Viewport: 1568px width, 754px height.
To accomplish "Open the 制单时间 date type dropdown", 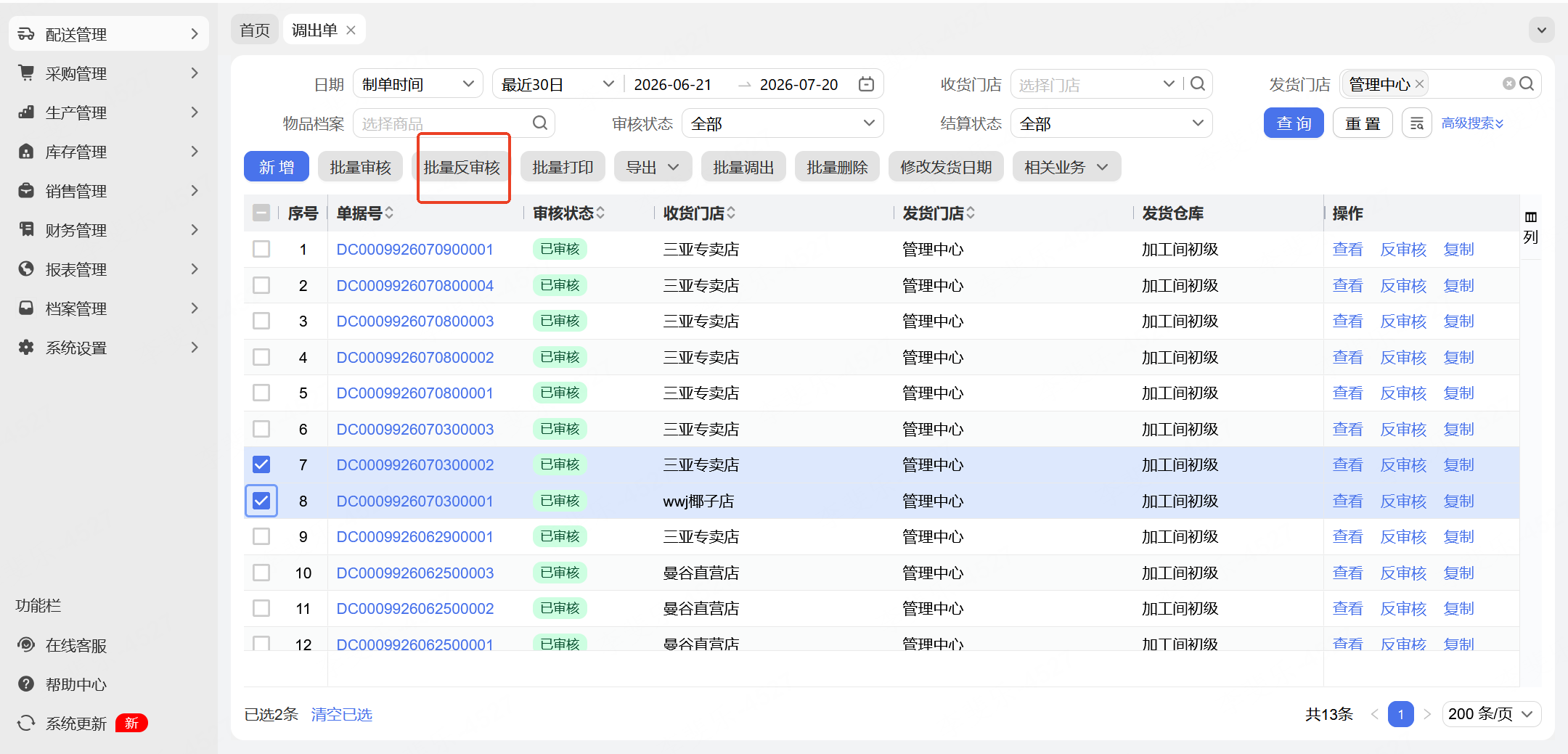I will (x=418, y=84).
